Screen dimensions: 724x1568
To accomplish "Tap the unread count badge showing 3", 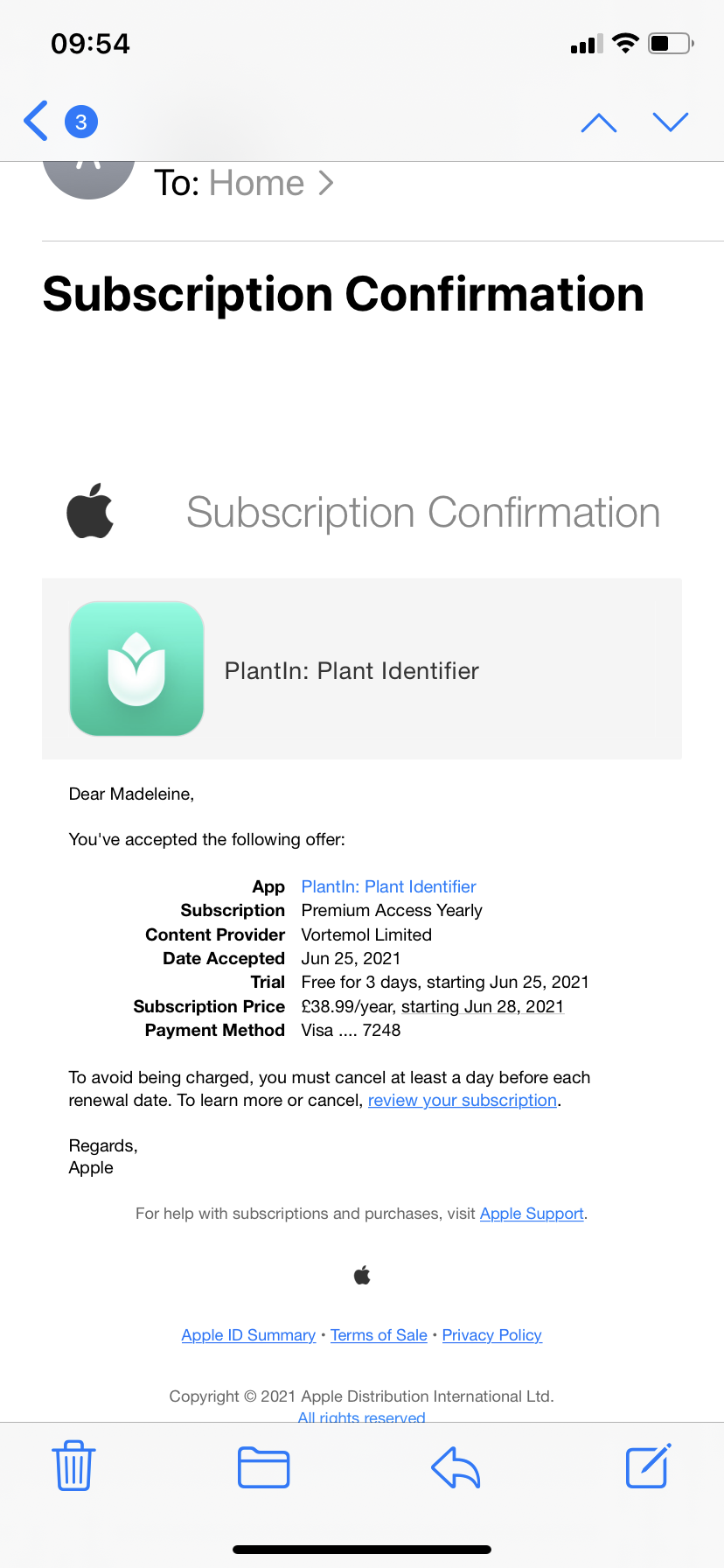I will 81,122.
